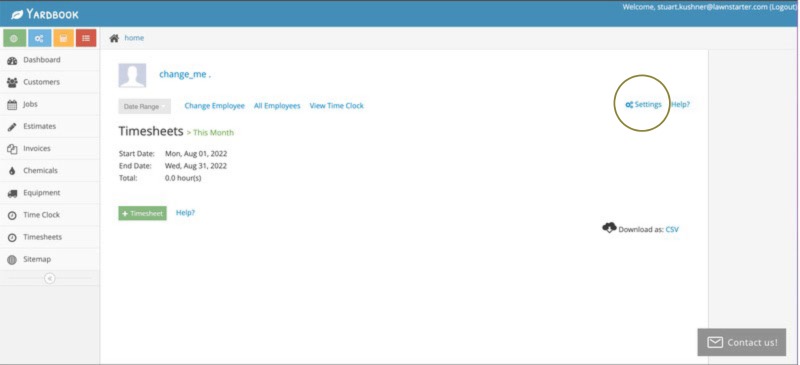Screen dimensions: 800x365
Task: Open the change_me employee link
Action: coord(185,75)
